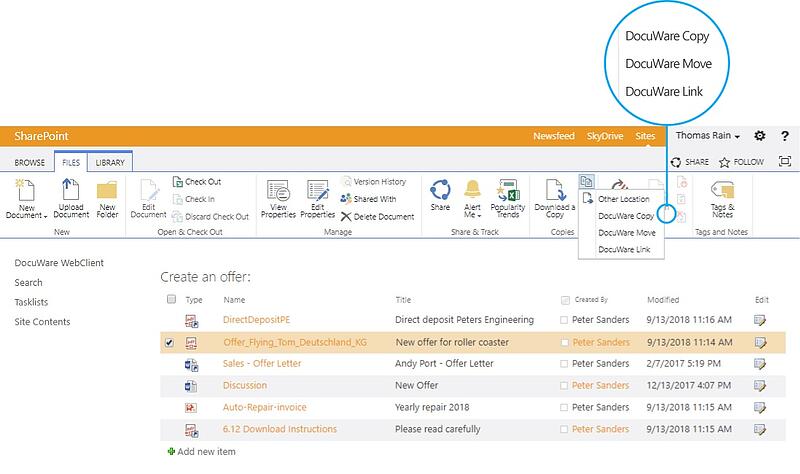
Task: Open Sites in the top bar
Action: point(645,136)
